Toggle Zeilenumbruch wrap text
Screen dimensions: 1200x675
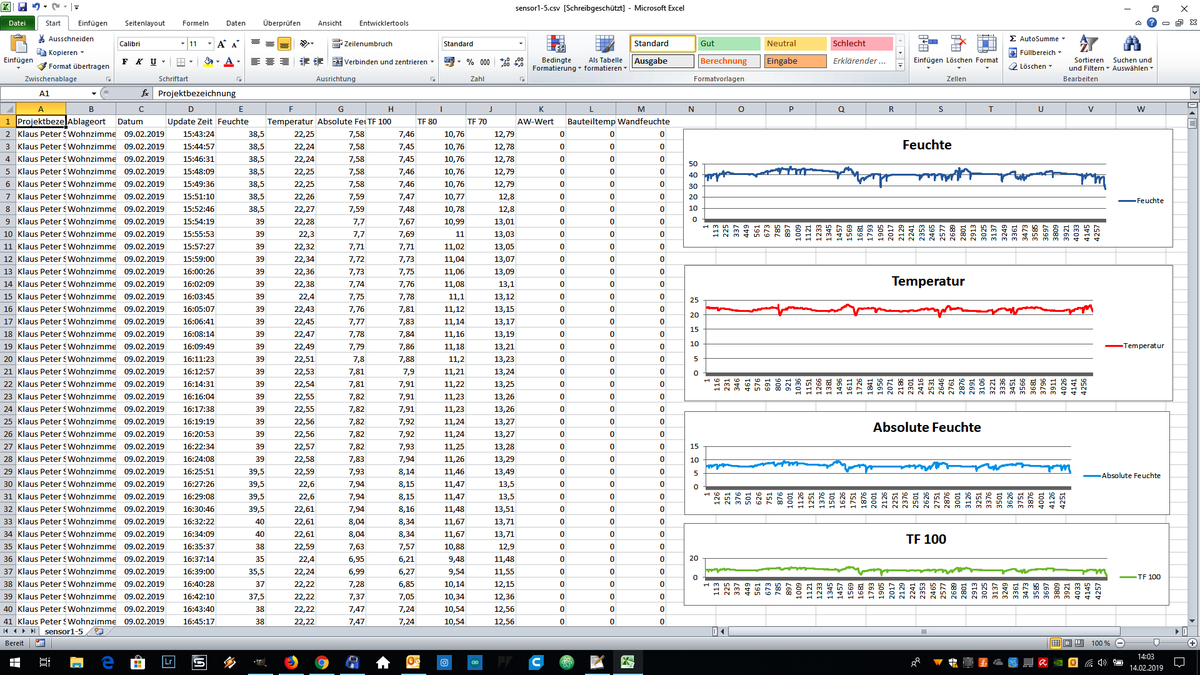click(360, 44)
